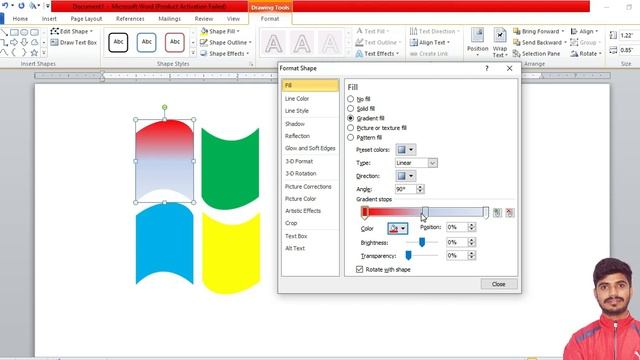
Task: Open gradient stop Color dropdown
Action: tap(397, 229)
